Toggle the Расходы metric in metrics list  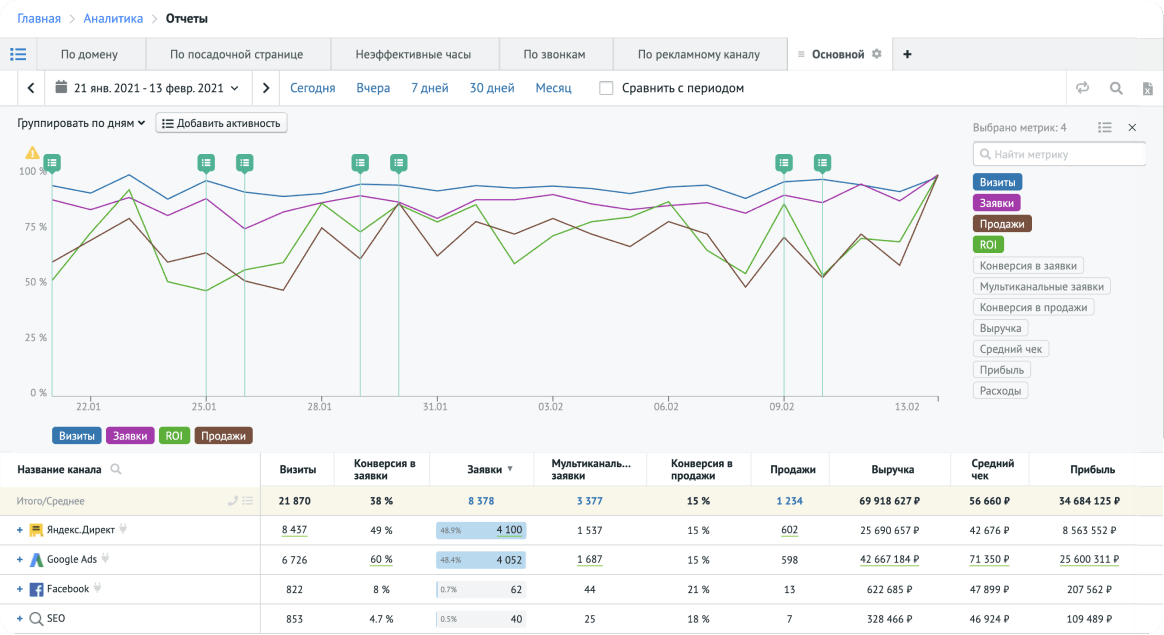tap(1001, 391)
